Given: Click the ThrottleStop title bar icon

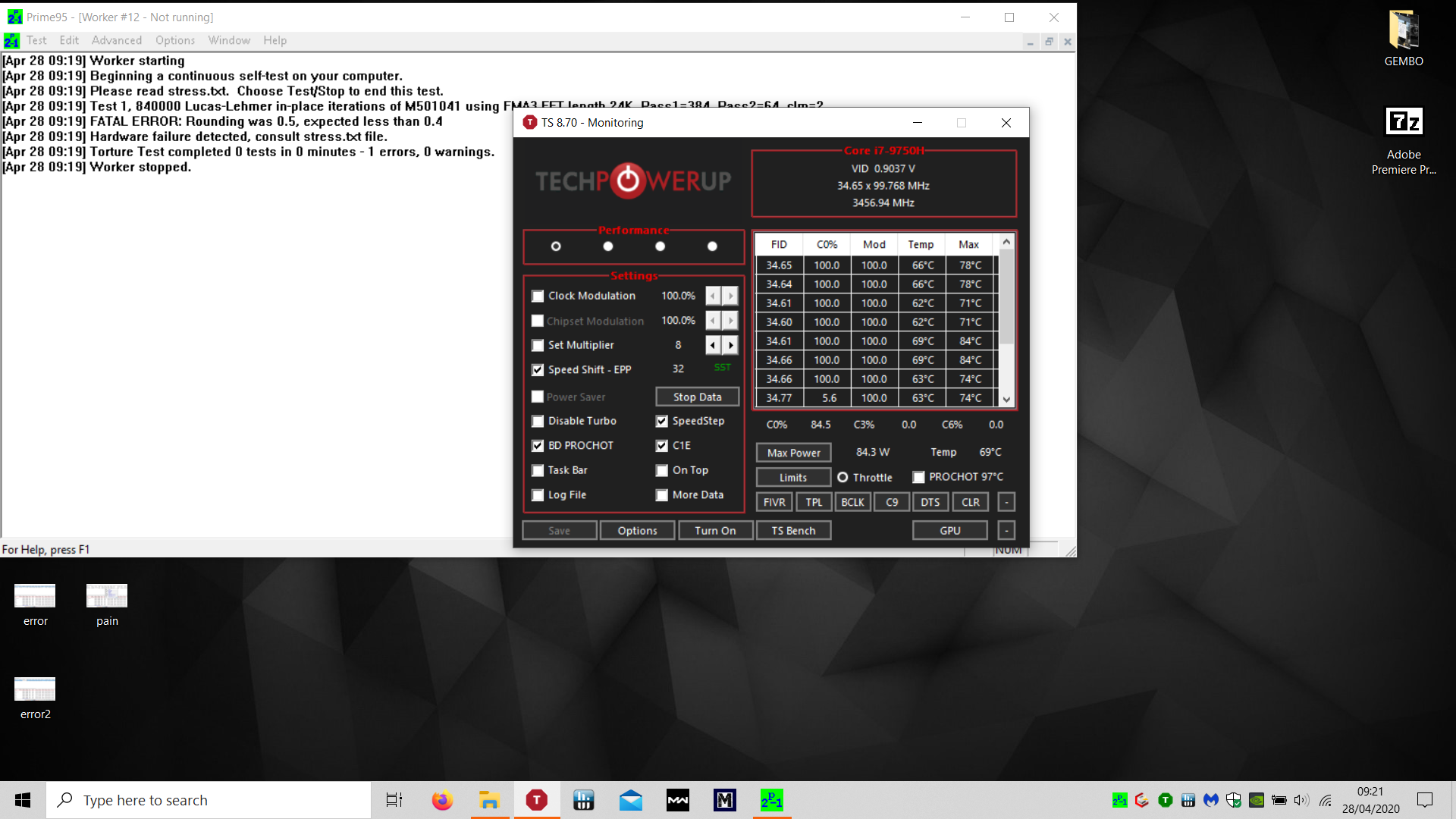Looking at the screenshot, I should pos(530,122).
